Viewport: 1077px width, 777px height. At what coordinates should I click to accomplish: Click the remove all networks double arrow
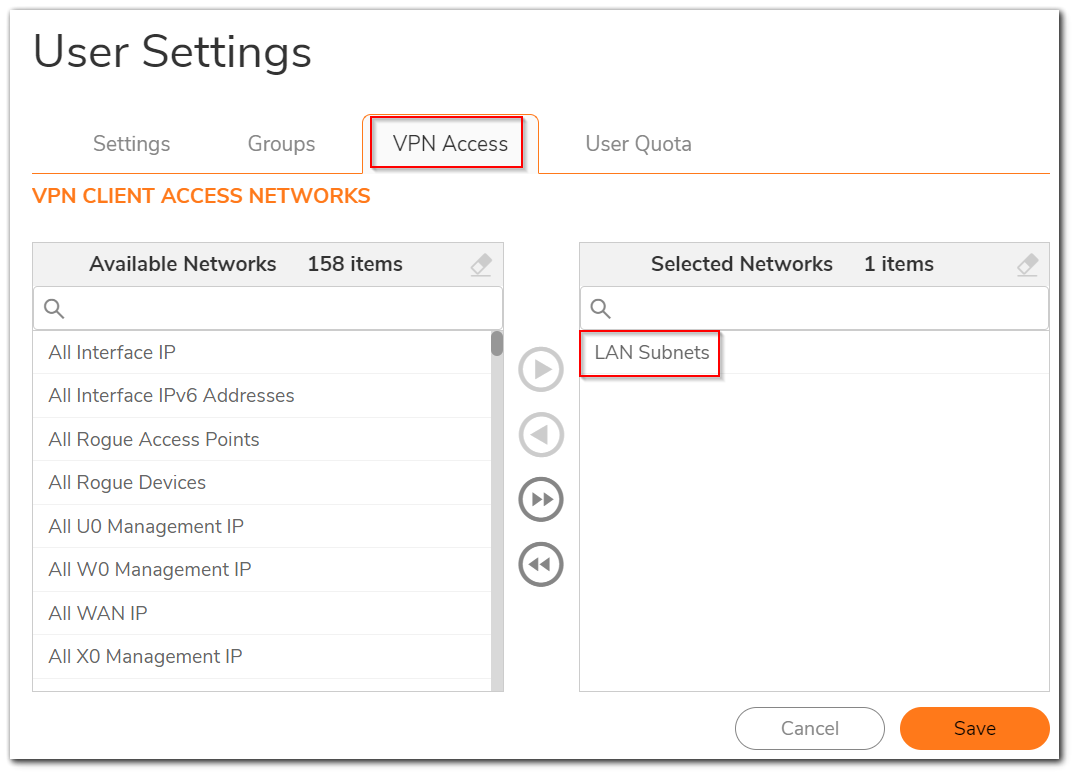tap(541, 565)
